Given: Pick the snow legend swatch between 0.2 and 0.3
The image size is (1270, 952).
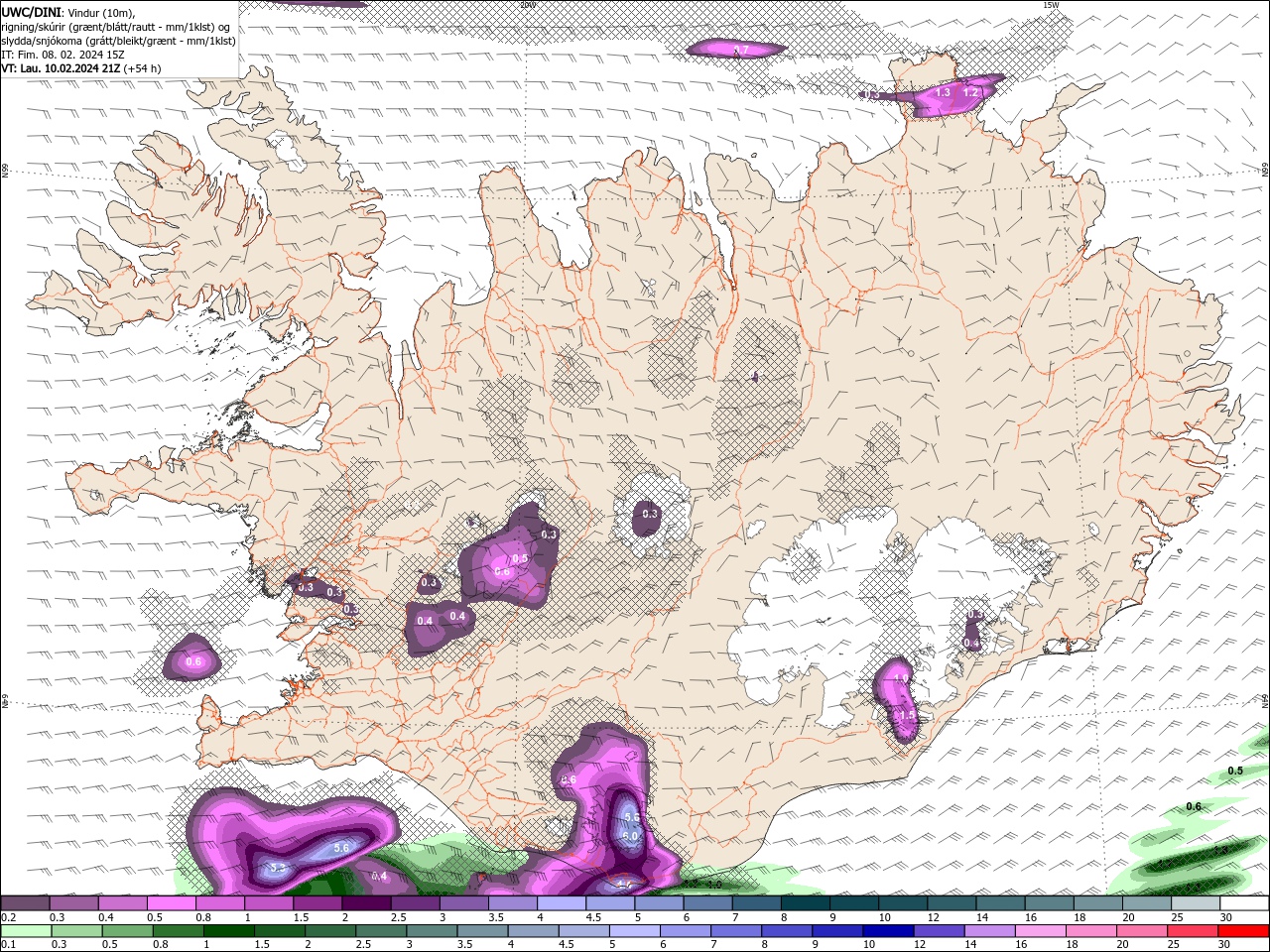Looking at the screenshot, I should coord(25,903).
